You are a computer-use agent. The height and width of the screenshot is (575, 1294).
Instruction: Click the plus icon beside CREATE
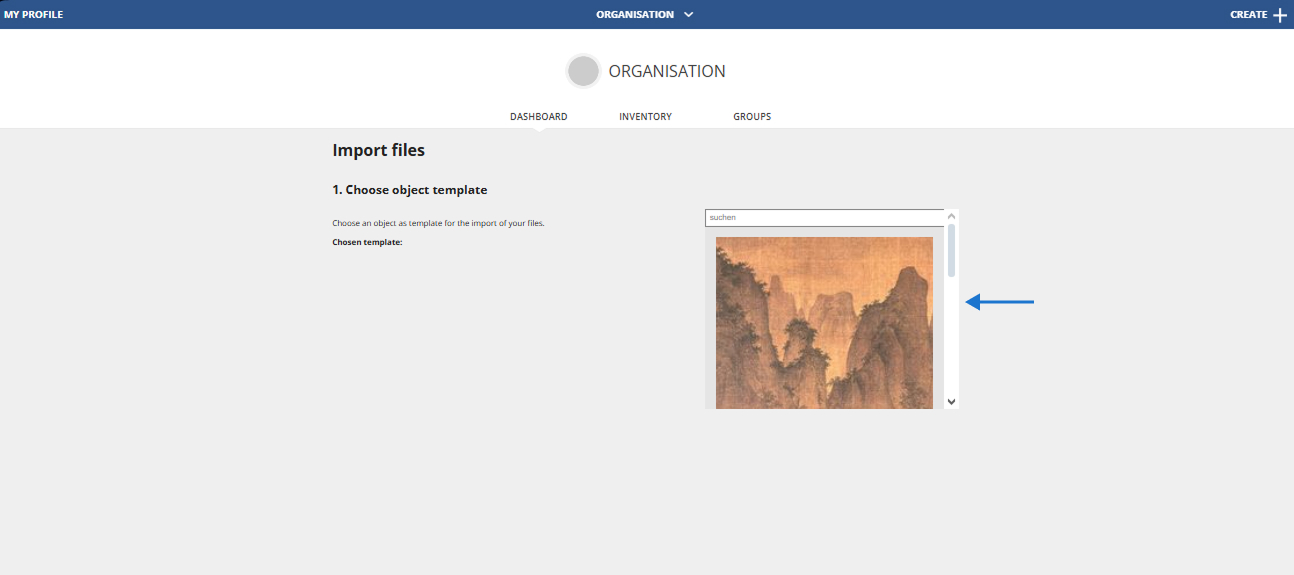coord(1280,15)
